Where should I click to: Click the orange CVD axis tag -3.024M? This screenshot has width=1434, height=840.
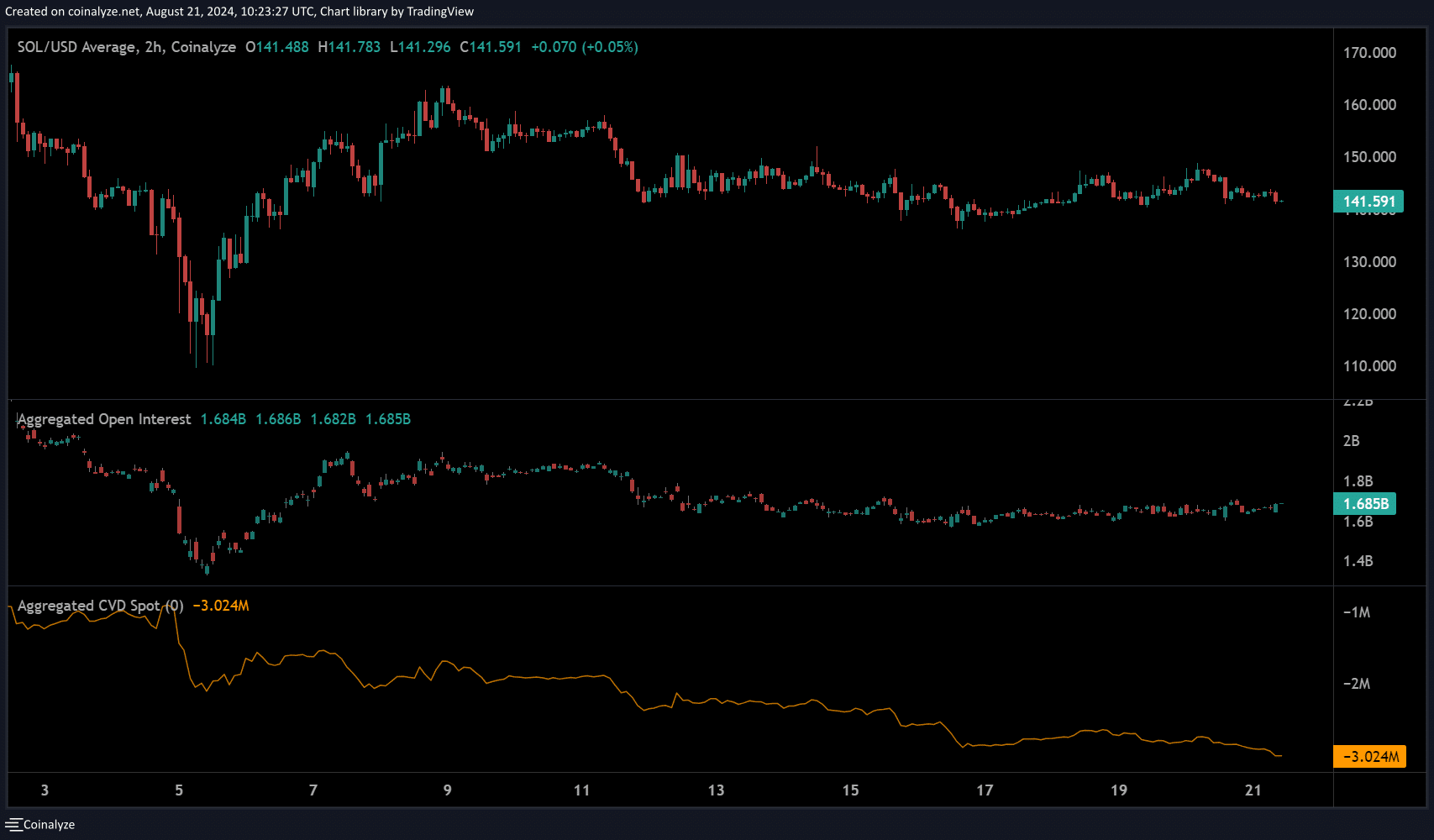click(x=1370, y=757)
